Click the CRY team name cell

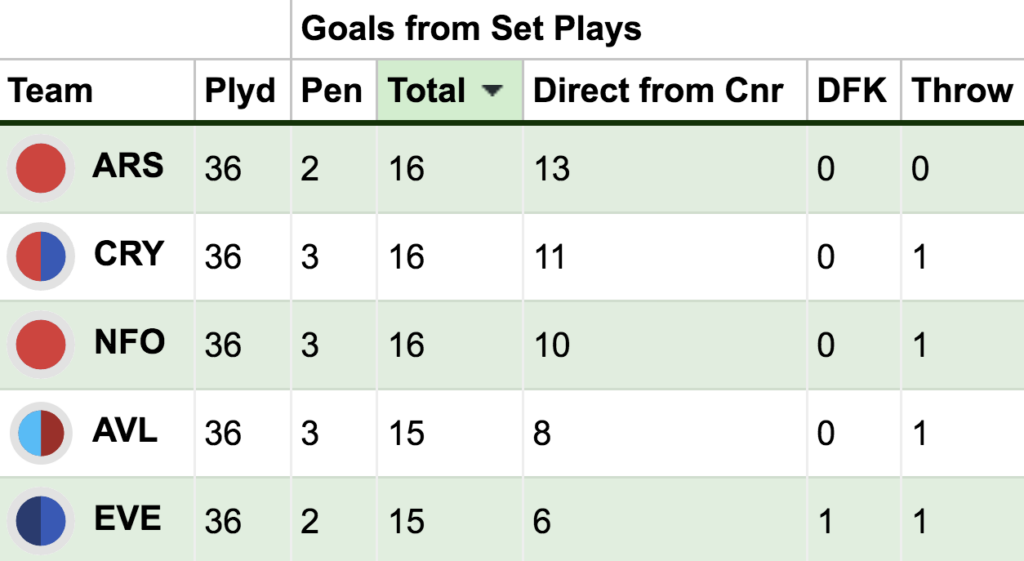(x=129, y=254)
